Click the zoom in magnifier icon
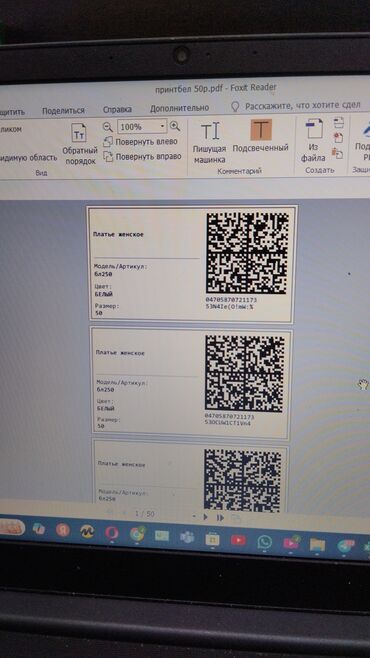The width and height of the screenshot is (370, 658). (x=175, y=126)
